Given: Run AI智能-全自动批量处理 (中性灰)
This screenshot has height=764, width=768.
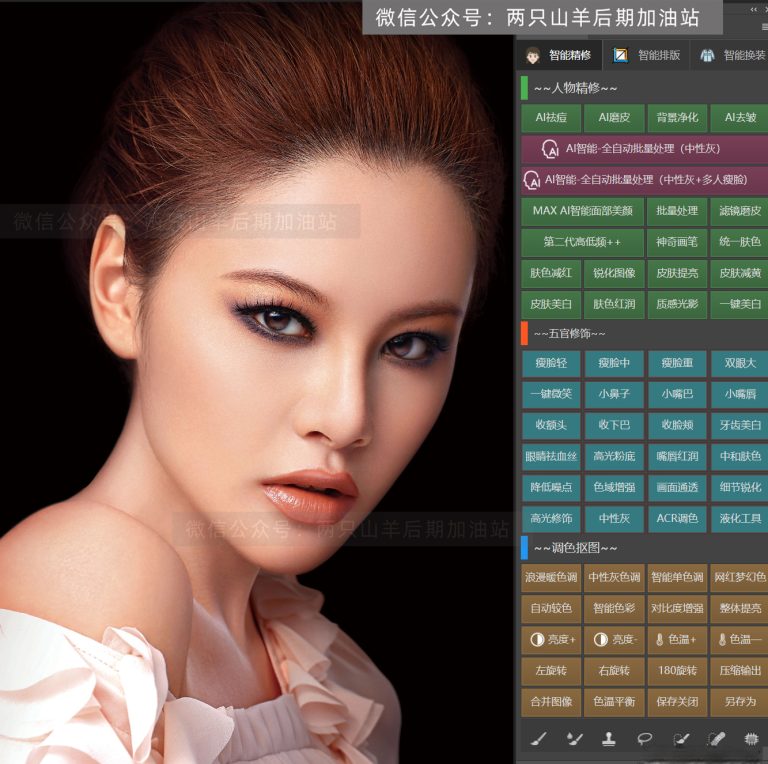Looking at the screenshot, I should coord(644,149).
